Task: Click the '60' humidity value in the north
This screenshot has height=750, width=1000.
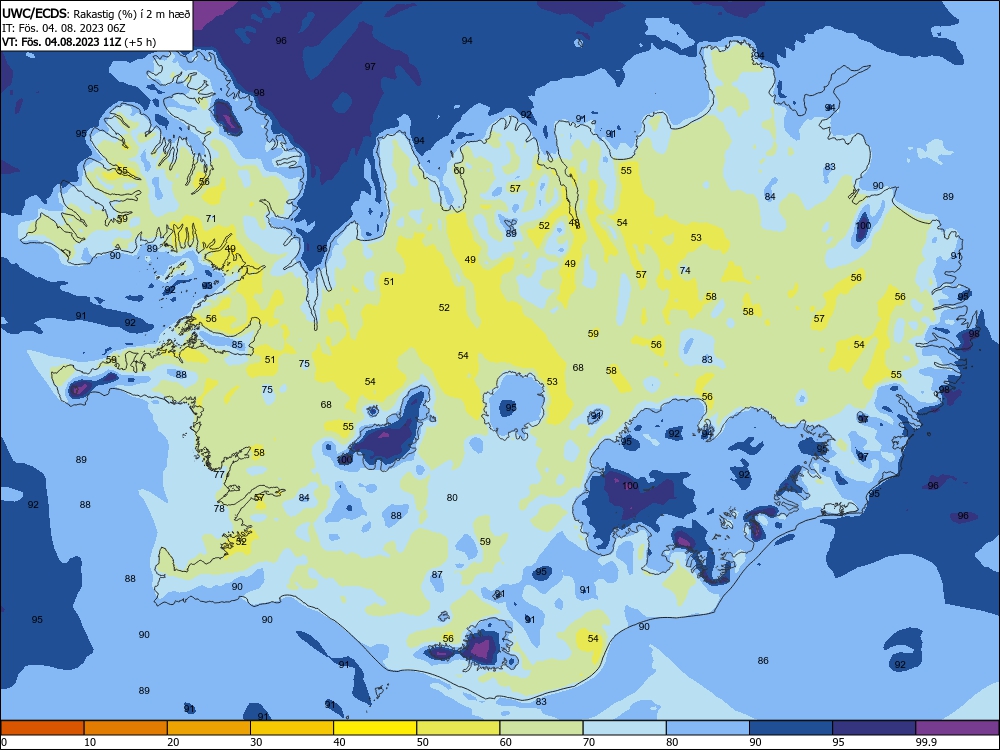Action: point(459,170)
